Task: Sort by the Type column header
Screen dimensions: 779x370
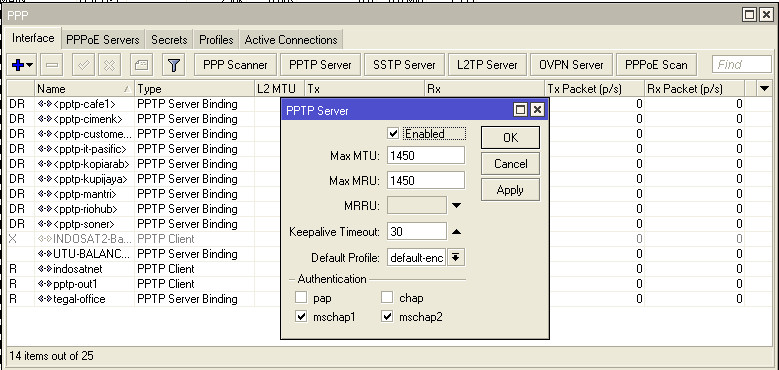Action: point(194,89)
